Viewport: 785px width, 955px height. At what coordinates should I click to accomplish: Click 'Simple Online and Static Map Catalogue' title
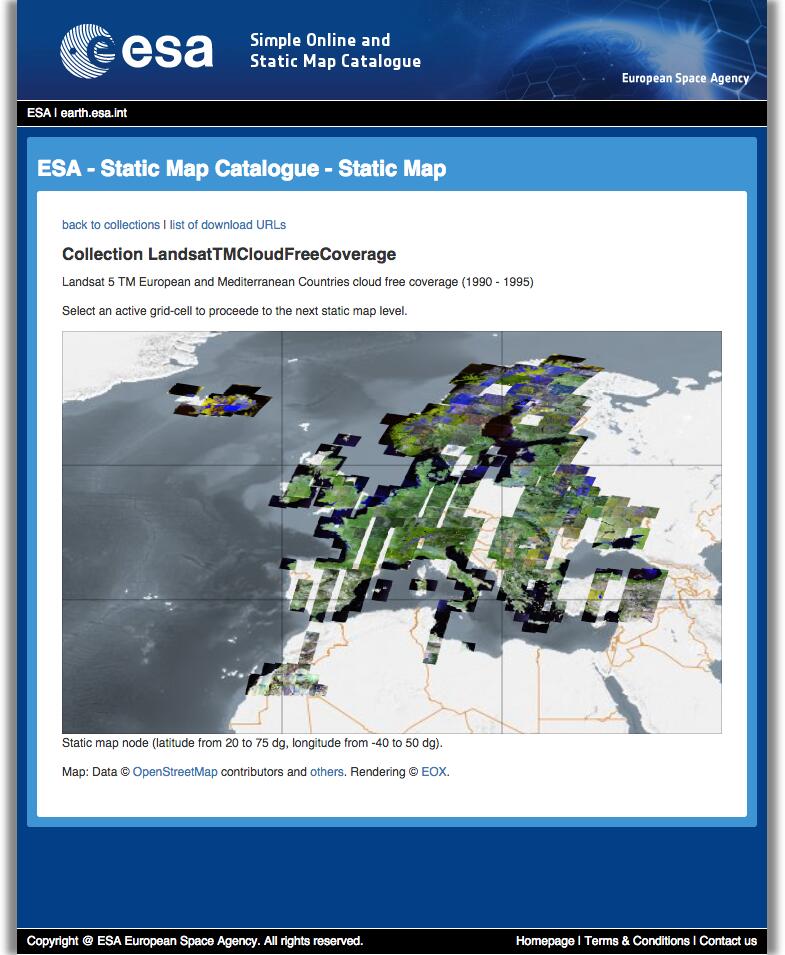[336, 51]
